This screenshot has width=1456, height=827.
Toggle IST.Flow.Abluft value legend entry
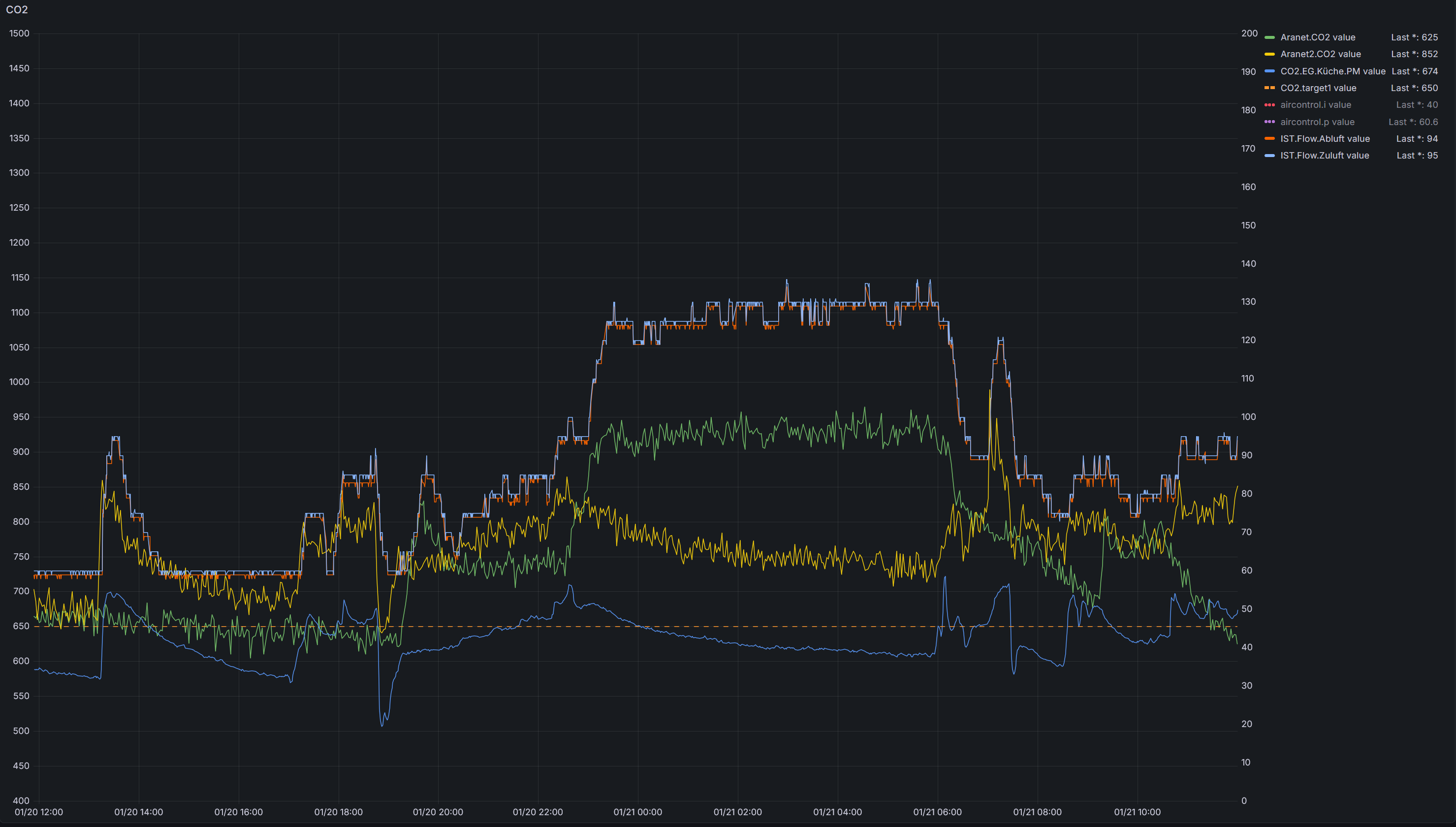click(1325, 139)
